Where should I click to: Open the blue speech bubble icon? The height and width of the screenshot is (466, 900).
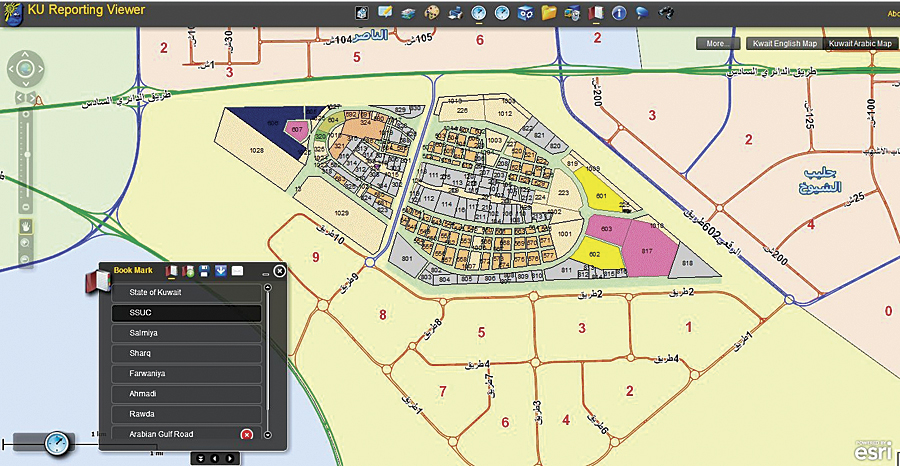(642, 13)
